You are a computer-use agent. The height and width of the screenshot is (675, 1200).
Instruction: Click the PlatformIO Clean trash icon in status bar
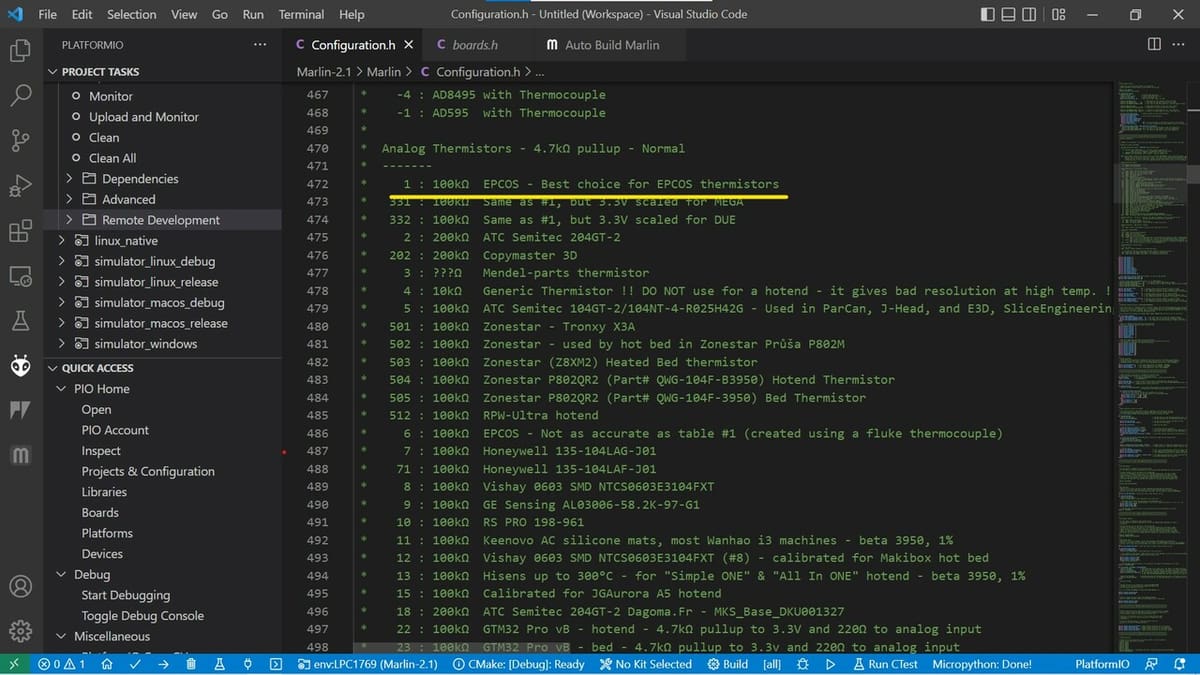click(191, 664)
